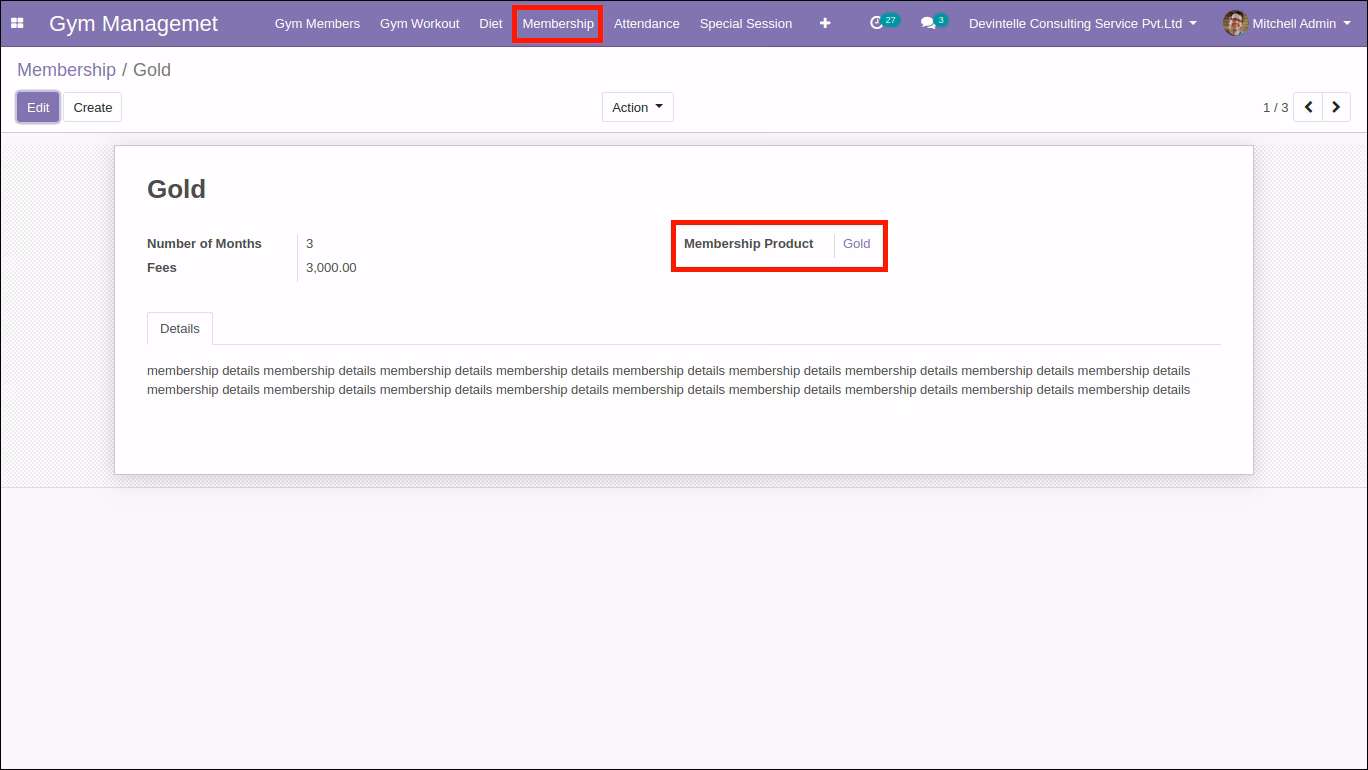Click the Fees label
Viewport: 1368px width, 770px height.
click(x=162, y=267)
